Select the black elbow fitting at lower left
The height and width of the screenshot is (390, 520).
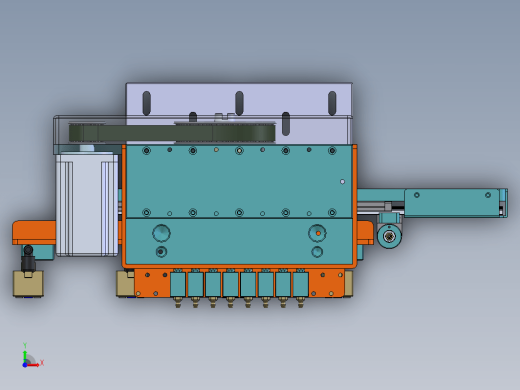coord(28,258)
